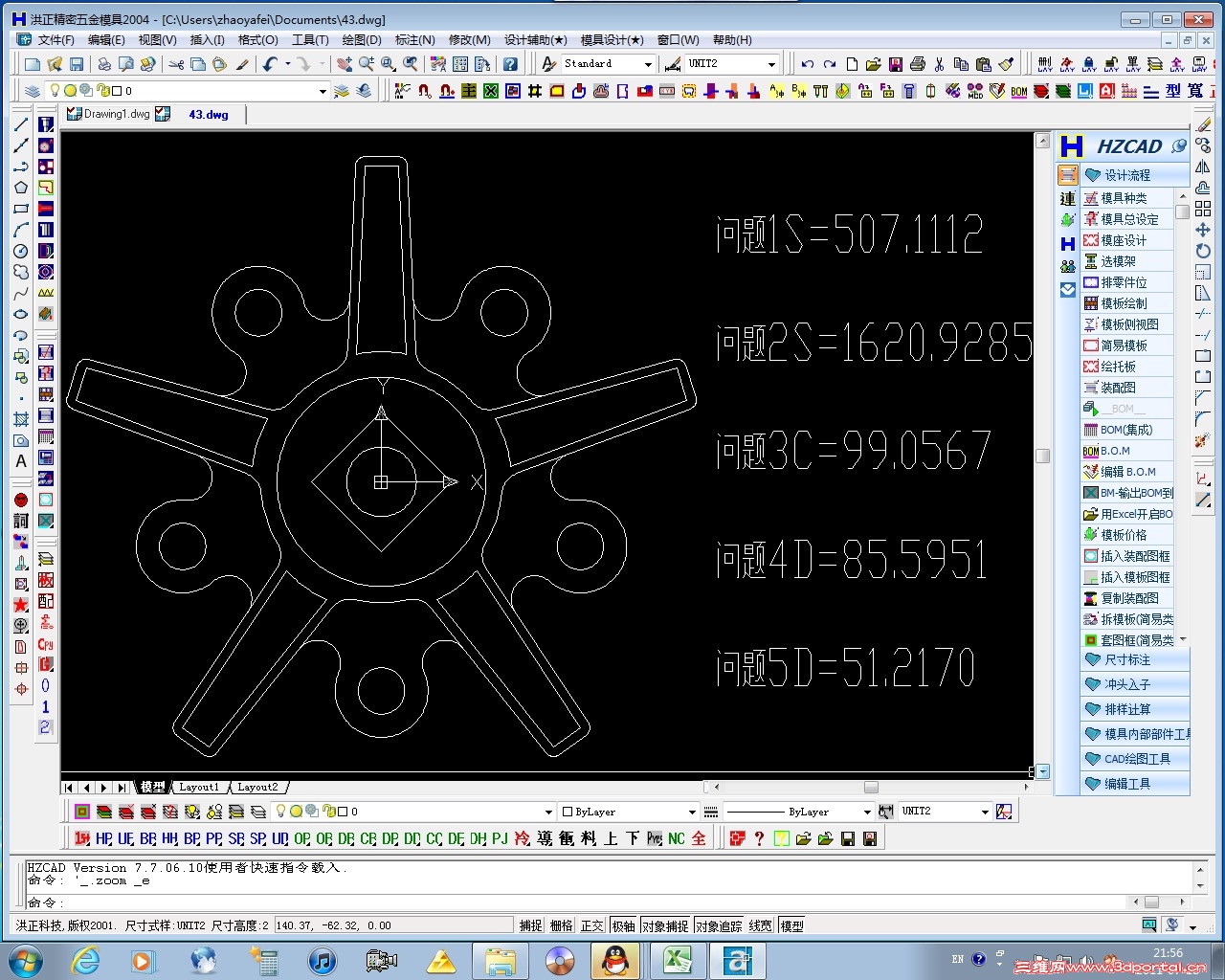Select the Circle drawing tool
Viewport: 1225px width, 980px height.
tap(21, 251)
